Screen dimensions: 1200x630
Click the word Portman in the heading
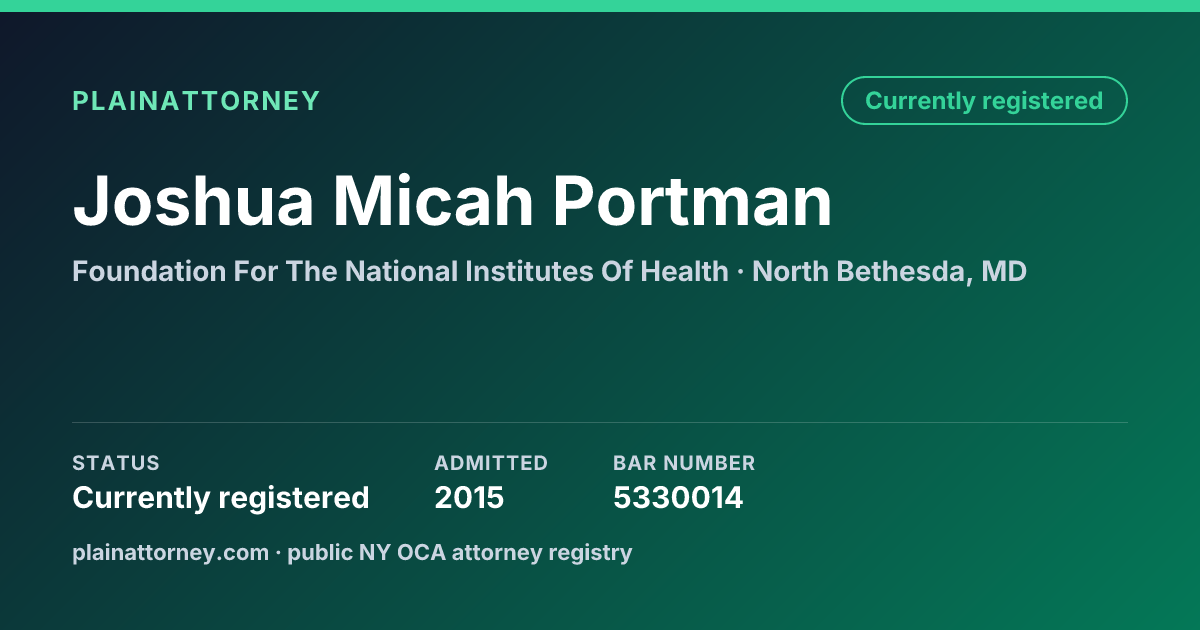click(693, 201)
